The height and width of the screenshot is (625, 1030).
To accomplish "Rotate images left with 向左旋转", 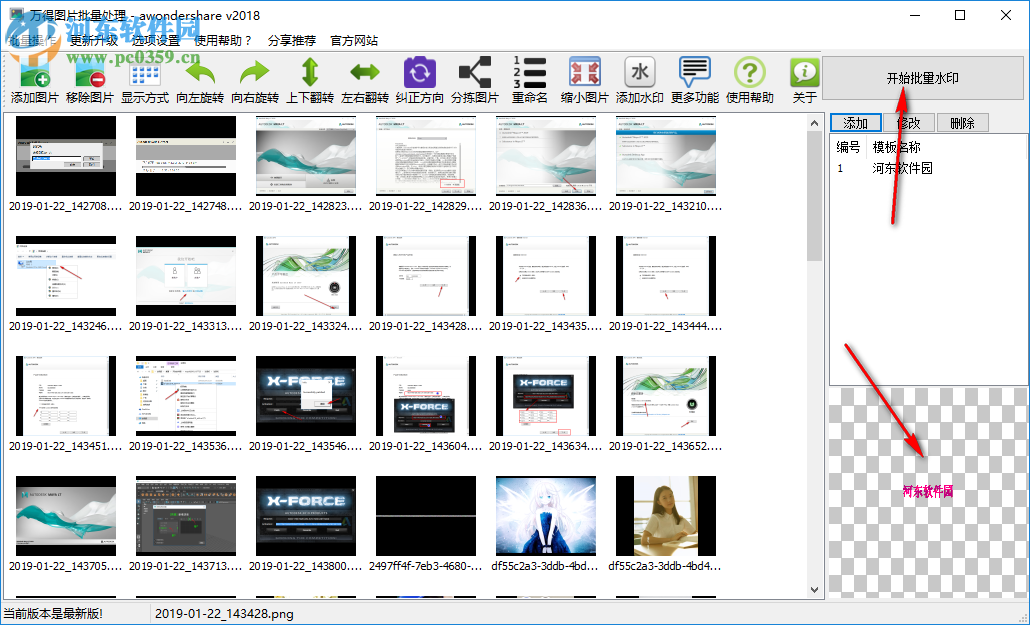I will pos(200,75).
